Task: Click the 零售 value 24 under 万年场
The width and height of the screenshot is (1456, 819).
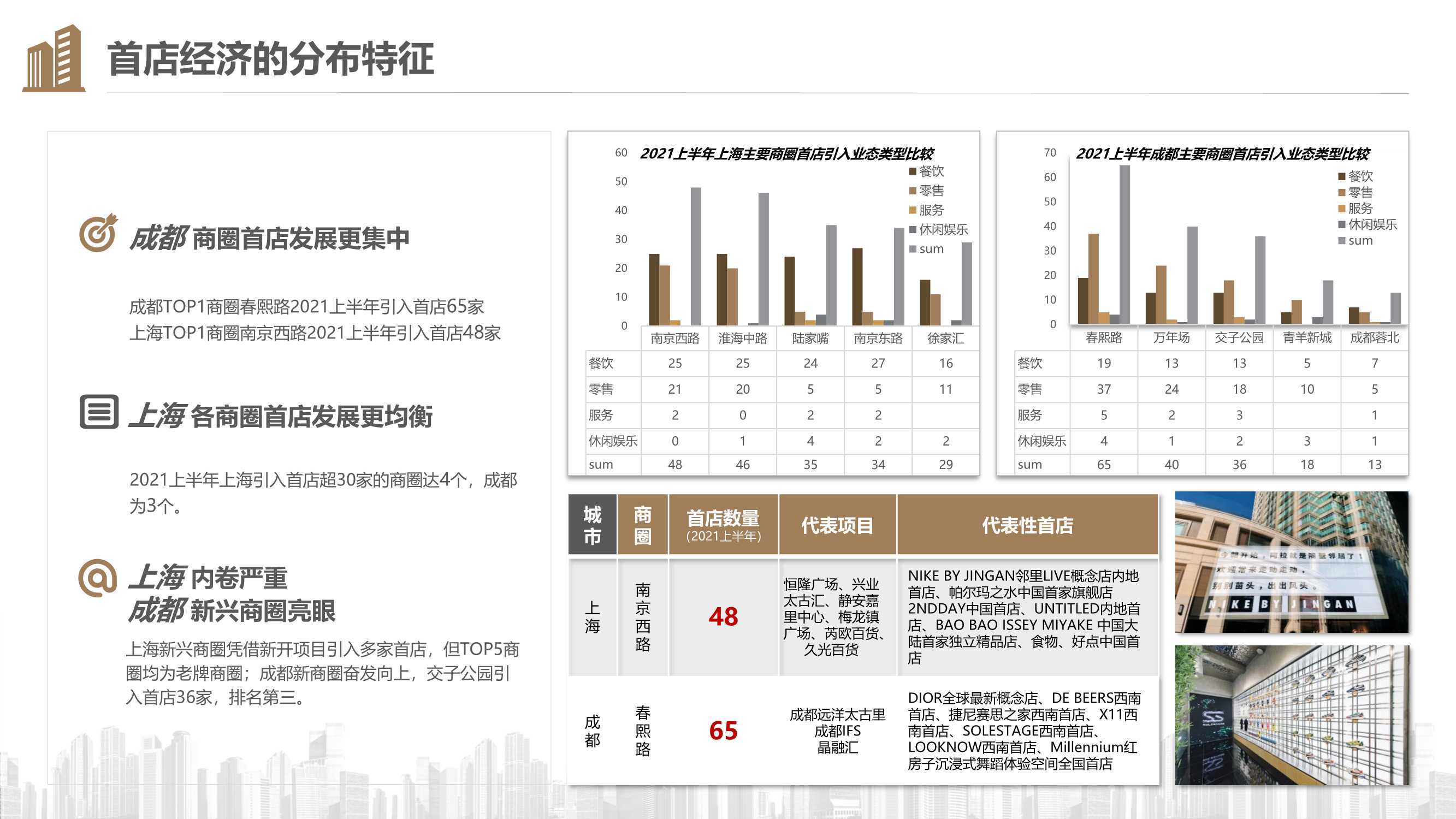Action: (1171, 389)
